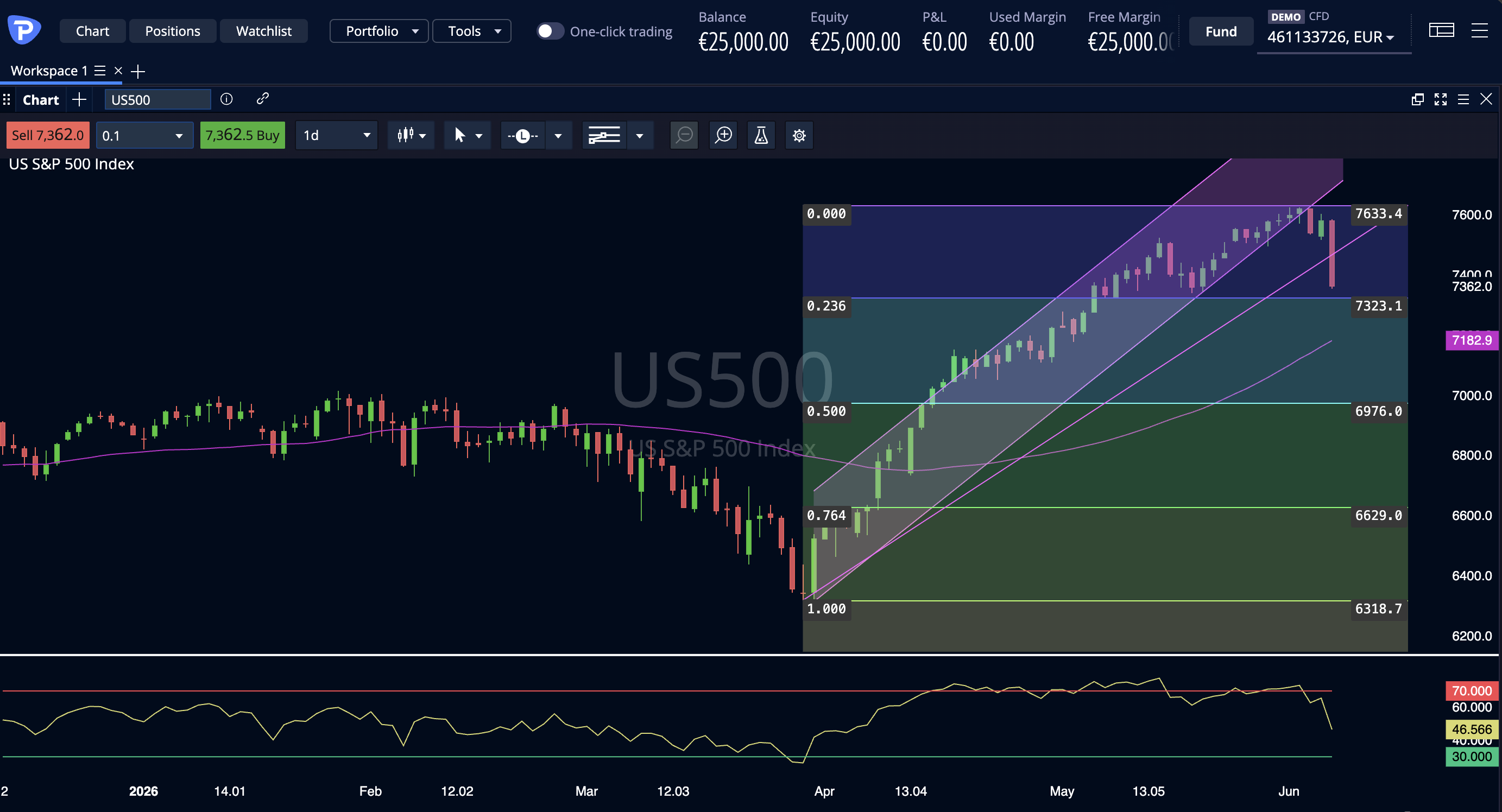Open the Chart view button
The image size is (1502, 812).
(92, 31)
